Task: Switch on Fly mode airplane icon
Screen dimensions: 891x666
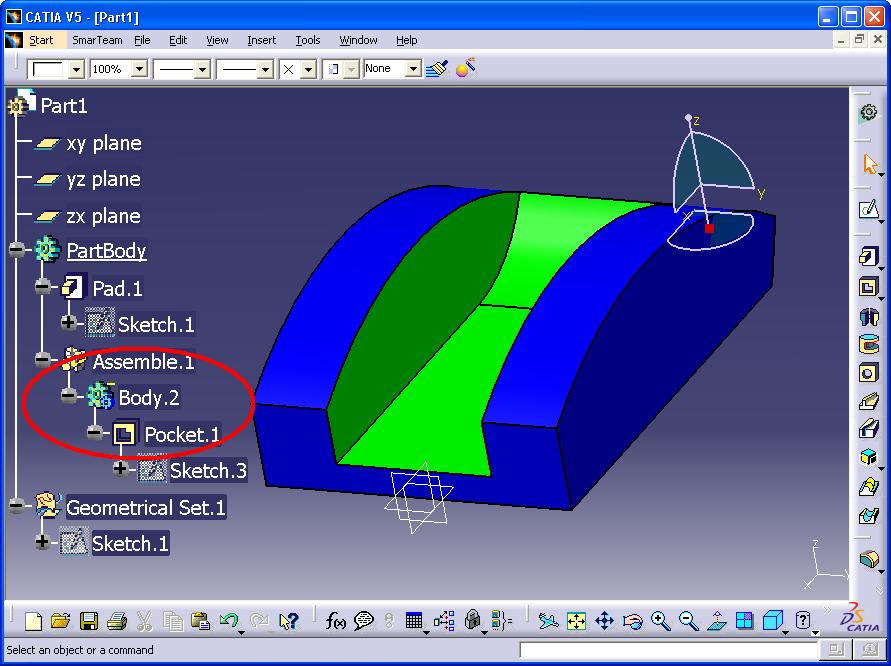Action: 548,621
